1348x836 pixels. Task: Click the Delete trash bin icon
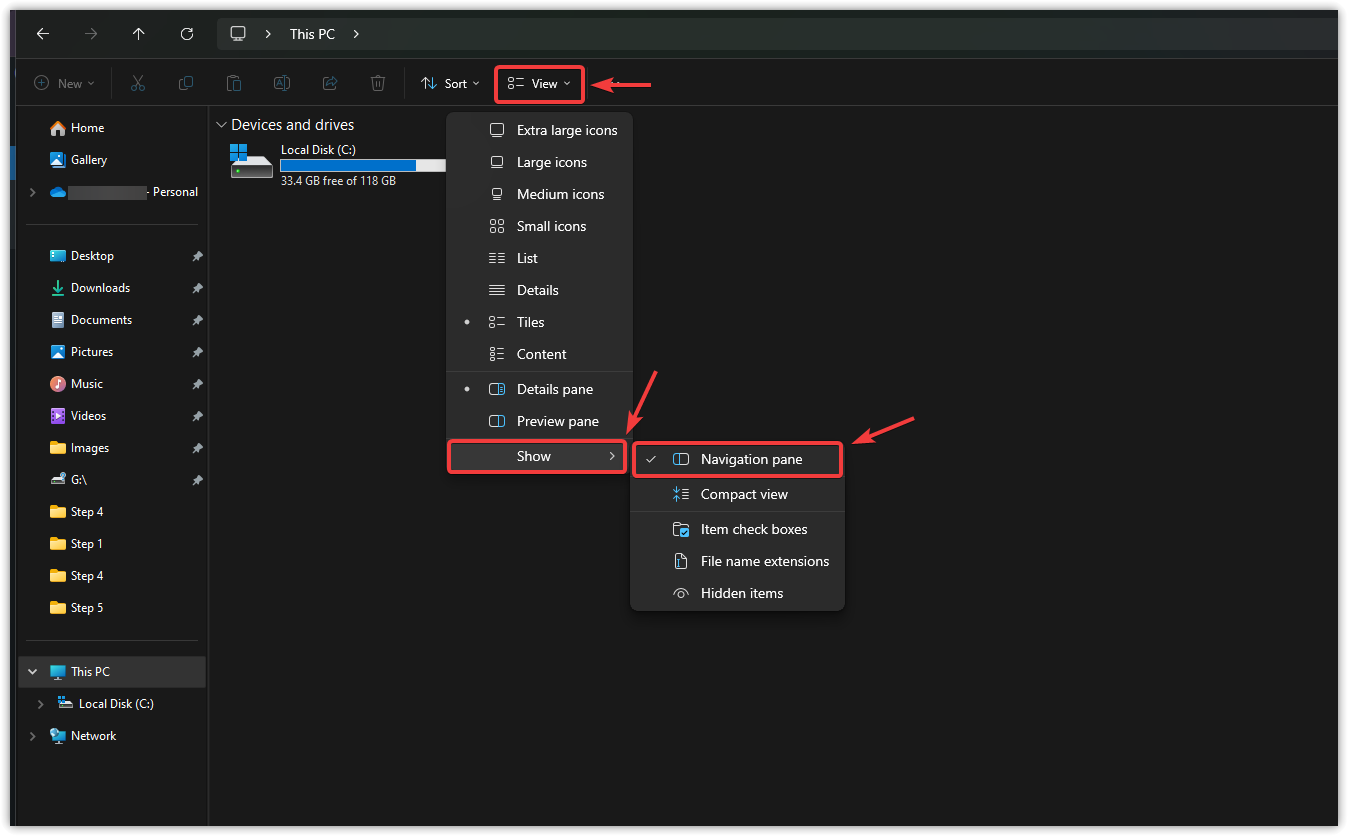[x=378, y=84]
